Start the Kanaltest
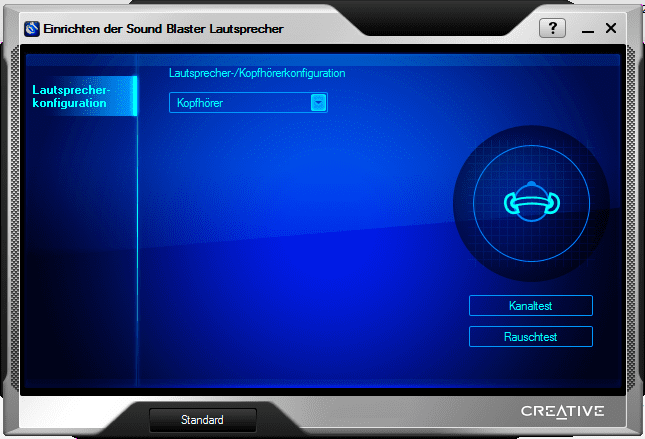Image resolution: width=645 pixels, height=439 pixels. (531, 306)
